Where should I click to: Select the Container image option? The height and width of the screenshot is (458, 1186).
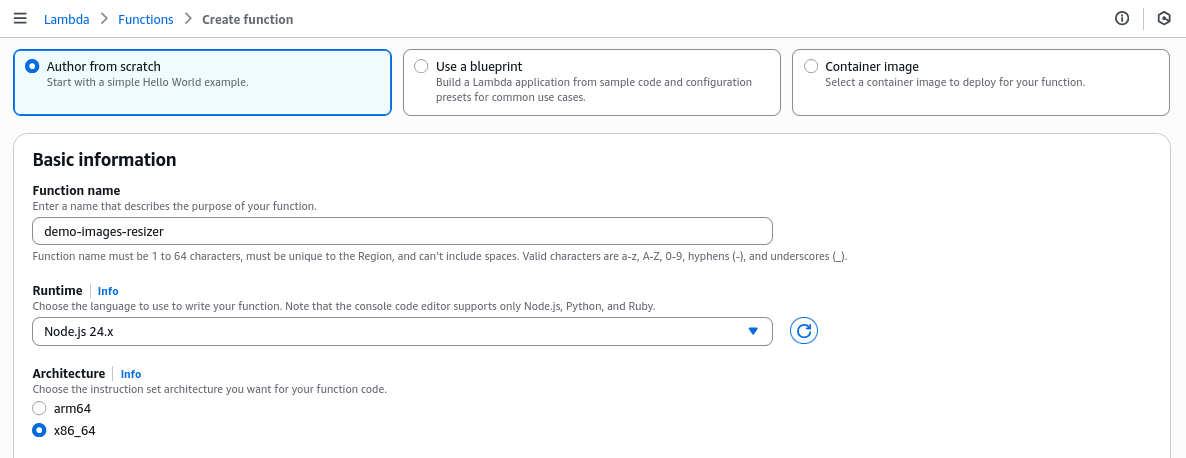(x=810, y=66)
